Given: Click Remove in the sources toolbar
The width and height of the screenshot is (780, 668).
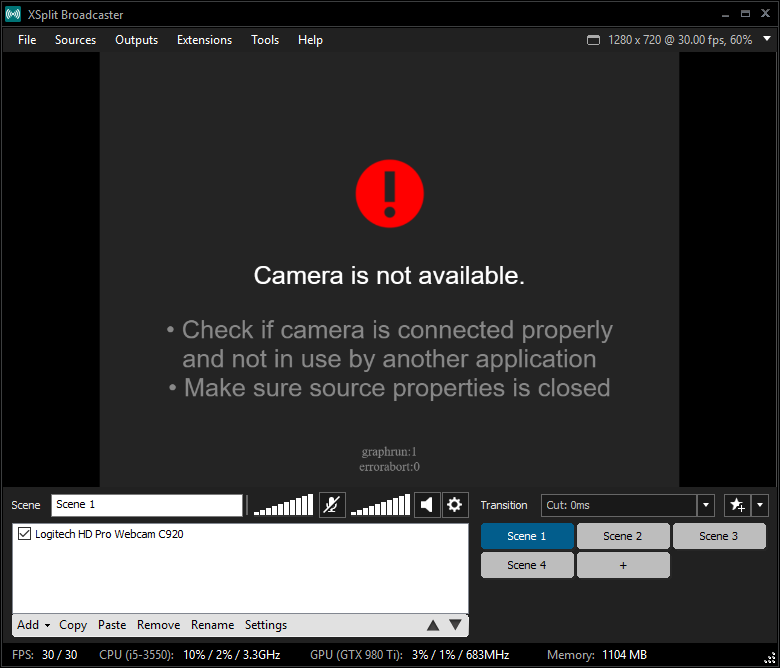Looking at the screenshot, I should (158, 625).
